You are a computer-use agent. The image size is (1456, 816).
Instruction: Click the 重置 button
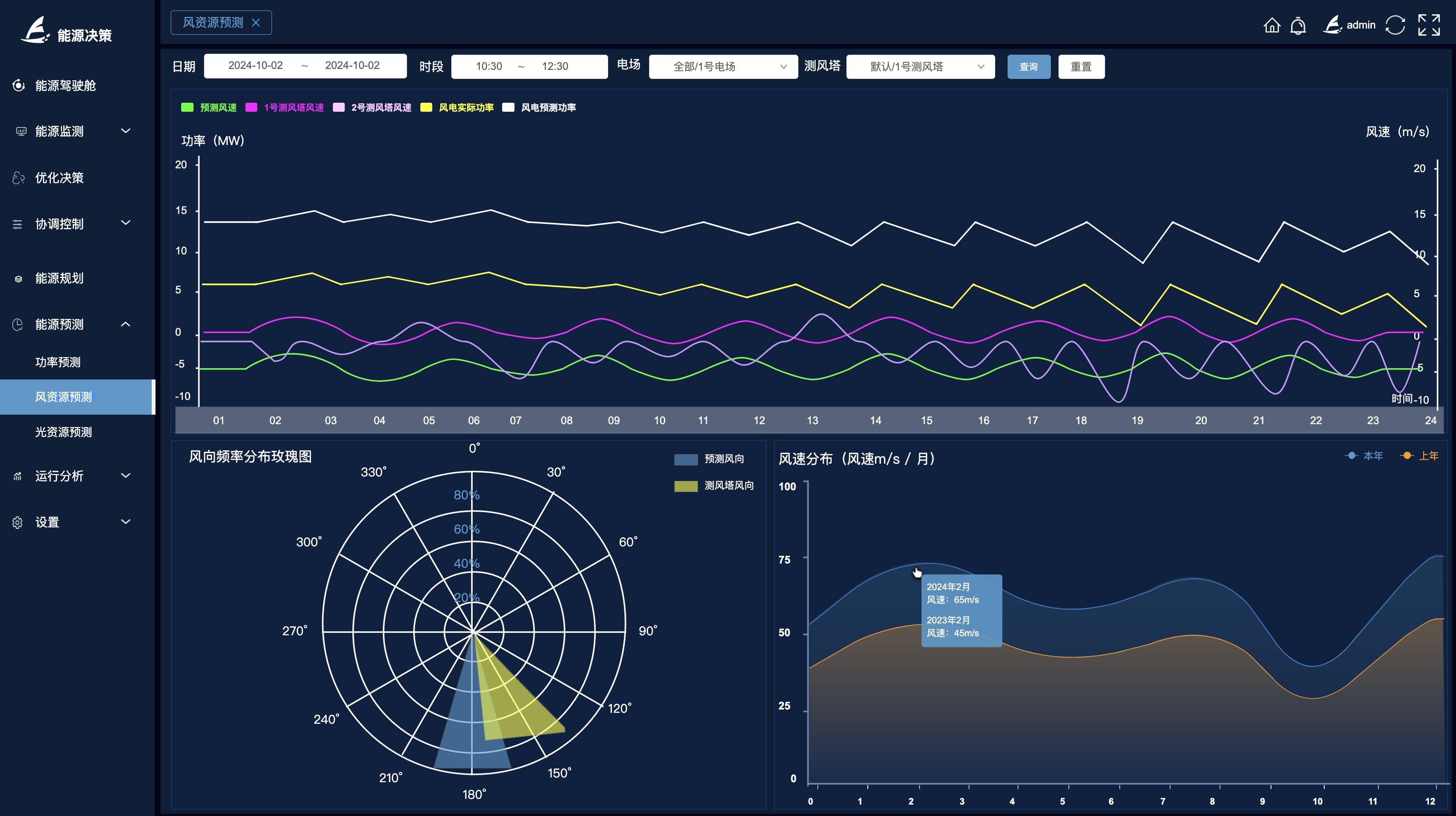tap(1081, 67)
